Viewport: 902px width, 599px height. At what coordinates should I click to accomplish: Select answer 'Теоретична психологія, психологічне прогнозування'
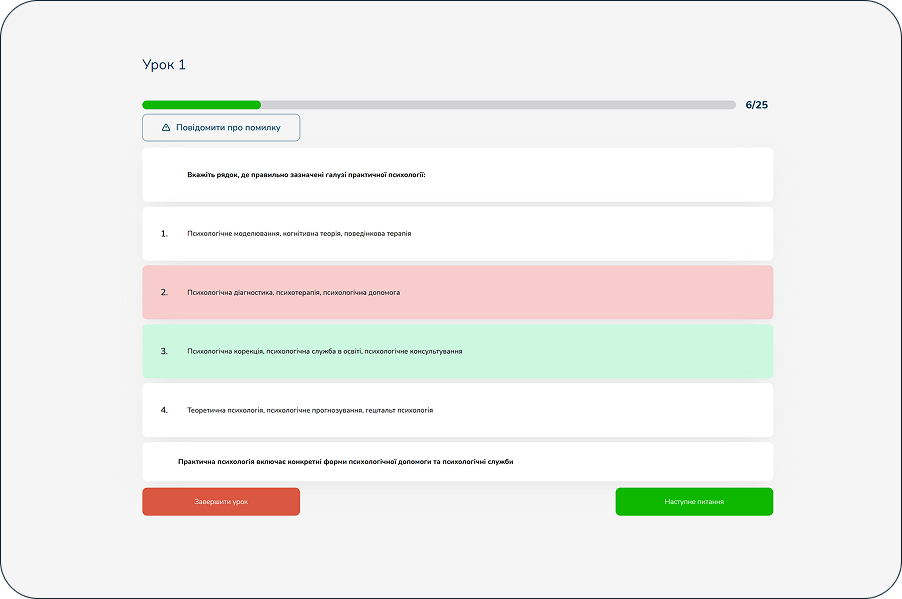(310, 411)
